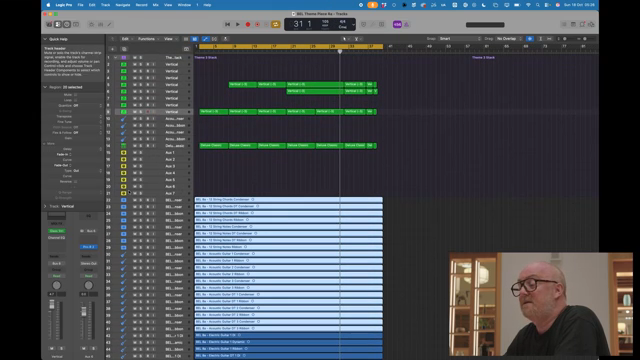This screenshot has width=640, height=360.
Task: Click the Add Track plus button
Action: click(113, 49)
